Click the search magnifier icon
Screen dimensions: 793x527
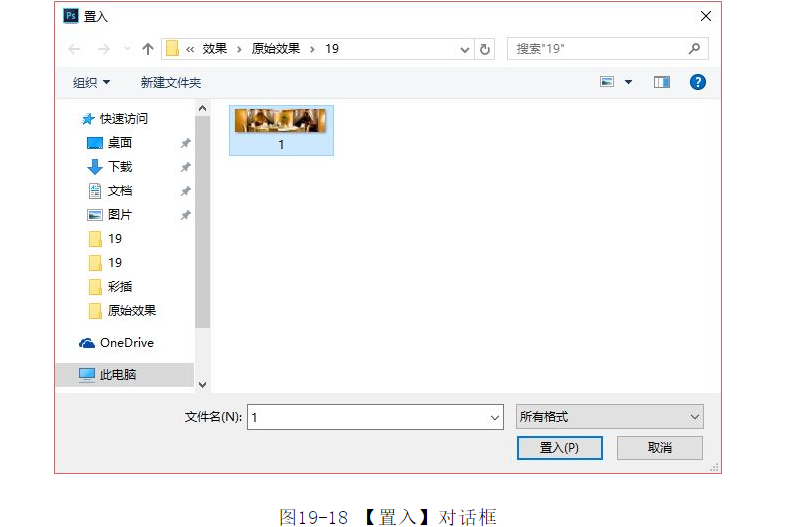point(694,49)
